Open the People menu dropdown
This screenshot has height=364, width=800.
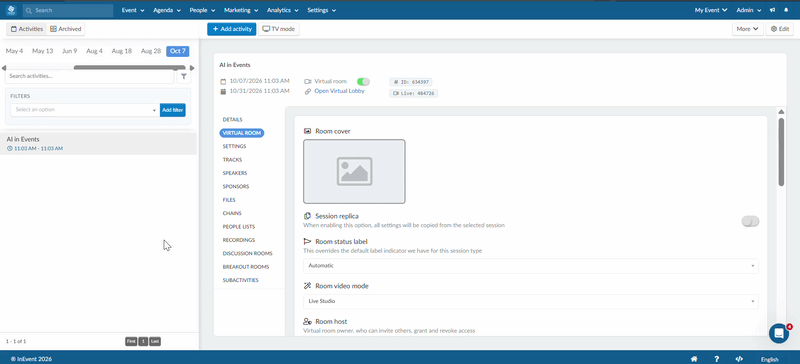(202, 10)
